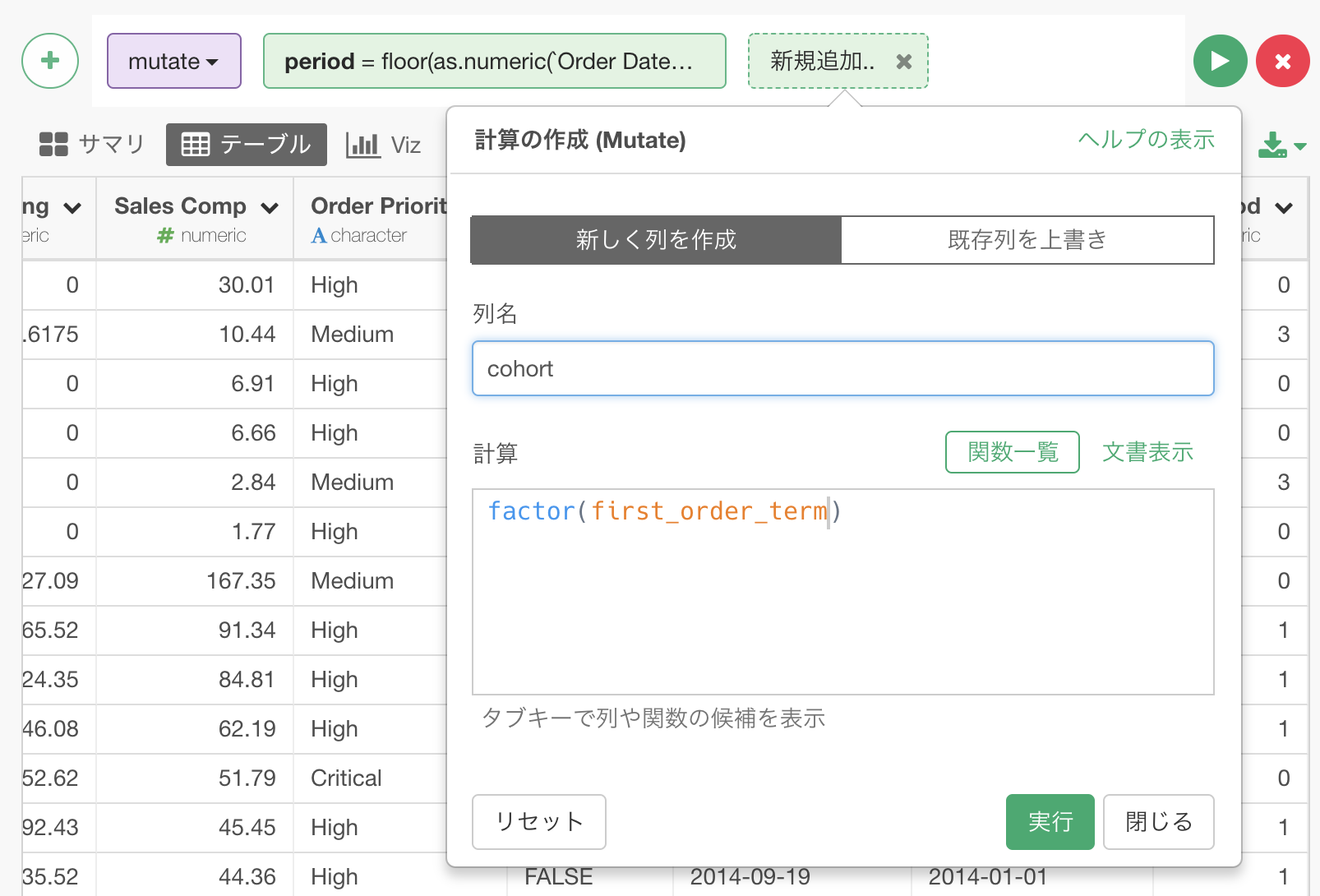Select the period = floor step token
The image size is (1320, 896).
[x=495, y=61]
